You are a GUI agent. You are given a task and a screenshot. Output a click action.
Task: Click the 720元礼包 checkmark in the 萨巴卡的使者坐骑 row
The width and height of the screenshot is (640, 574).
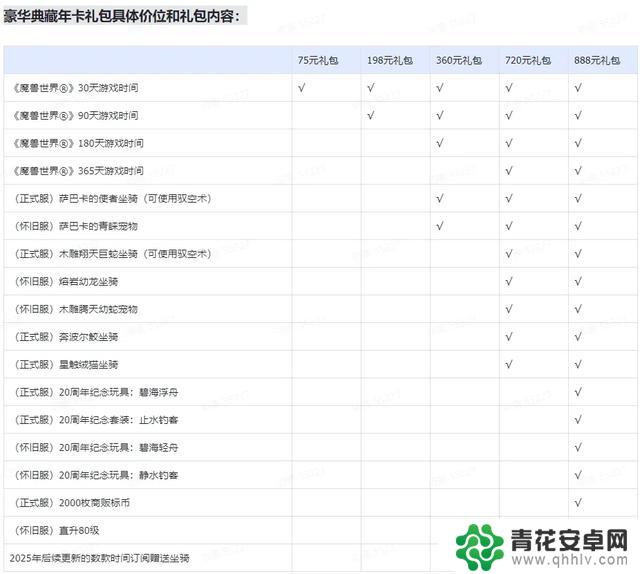point(509,198)
